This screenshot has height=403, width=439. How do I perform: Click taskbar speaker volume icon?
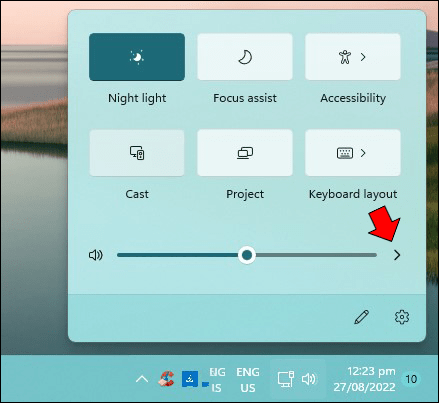(309, 379)
